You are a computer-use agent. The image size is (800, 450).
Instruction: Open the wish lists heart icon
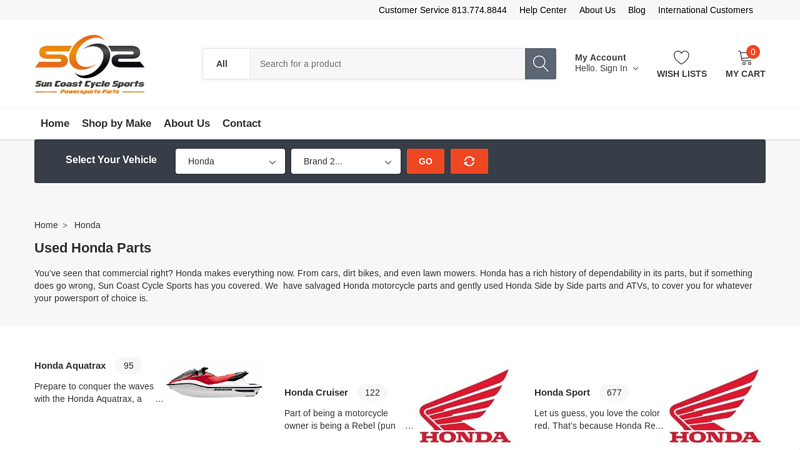tap(681, 58)
